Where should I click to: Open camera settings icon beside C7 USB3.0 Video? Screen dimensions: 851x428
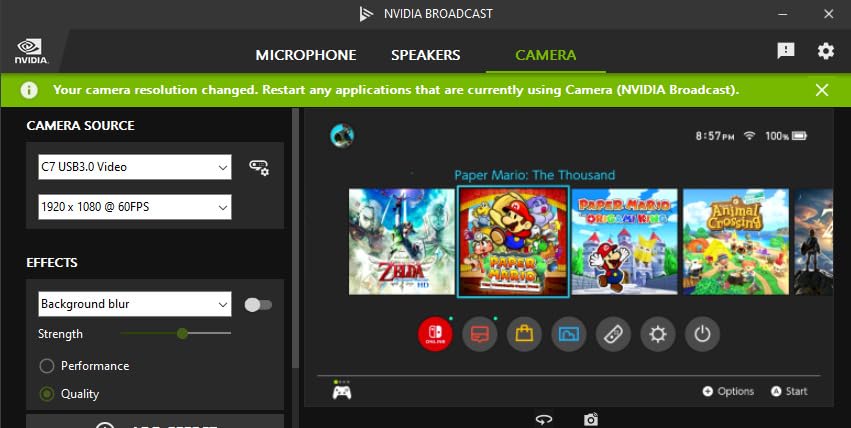click(x=259, y=168)
